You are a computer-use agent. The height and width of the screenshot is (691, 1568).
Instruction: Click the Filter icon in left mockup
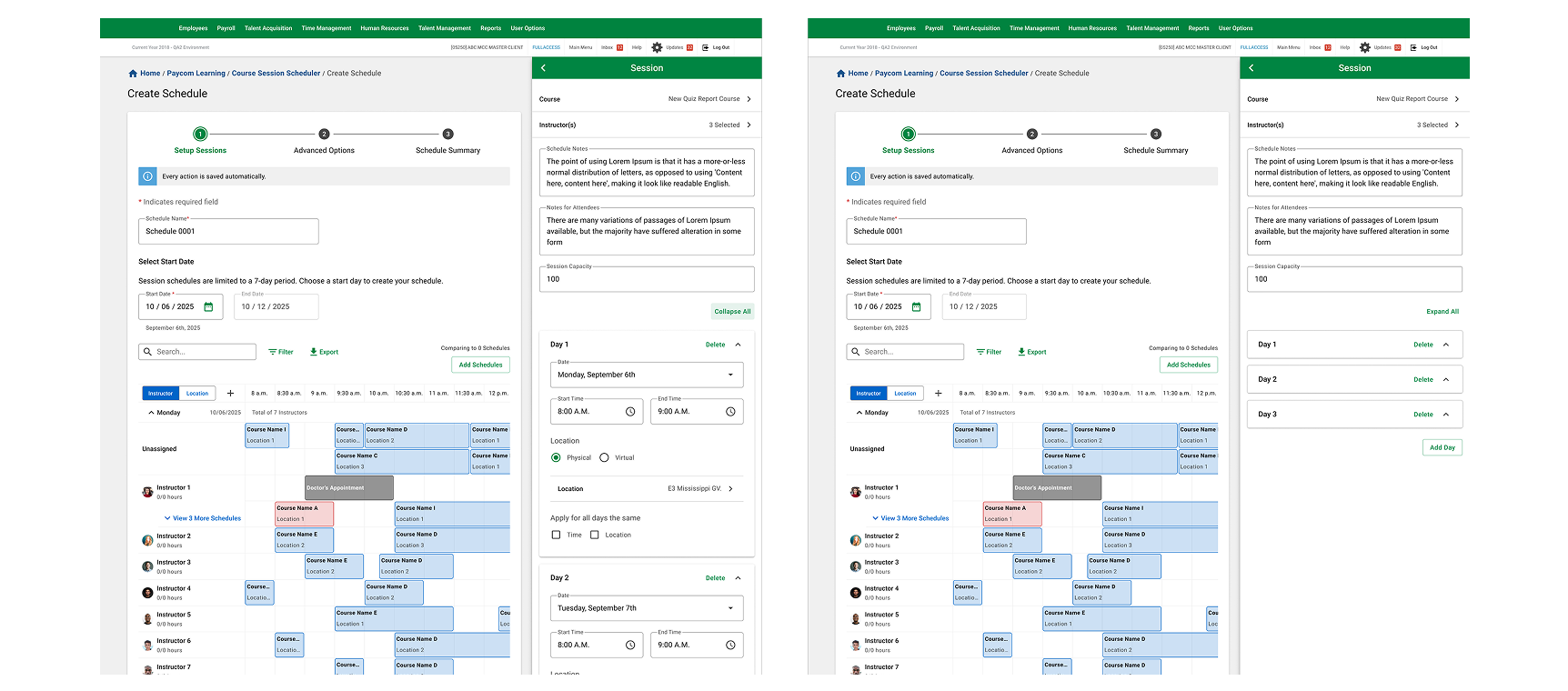[272, 352]
